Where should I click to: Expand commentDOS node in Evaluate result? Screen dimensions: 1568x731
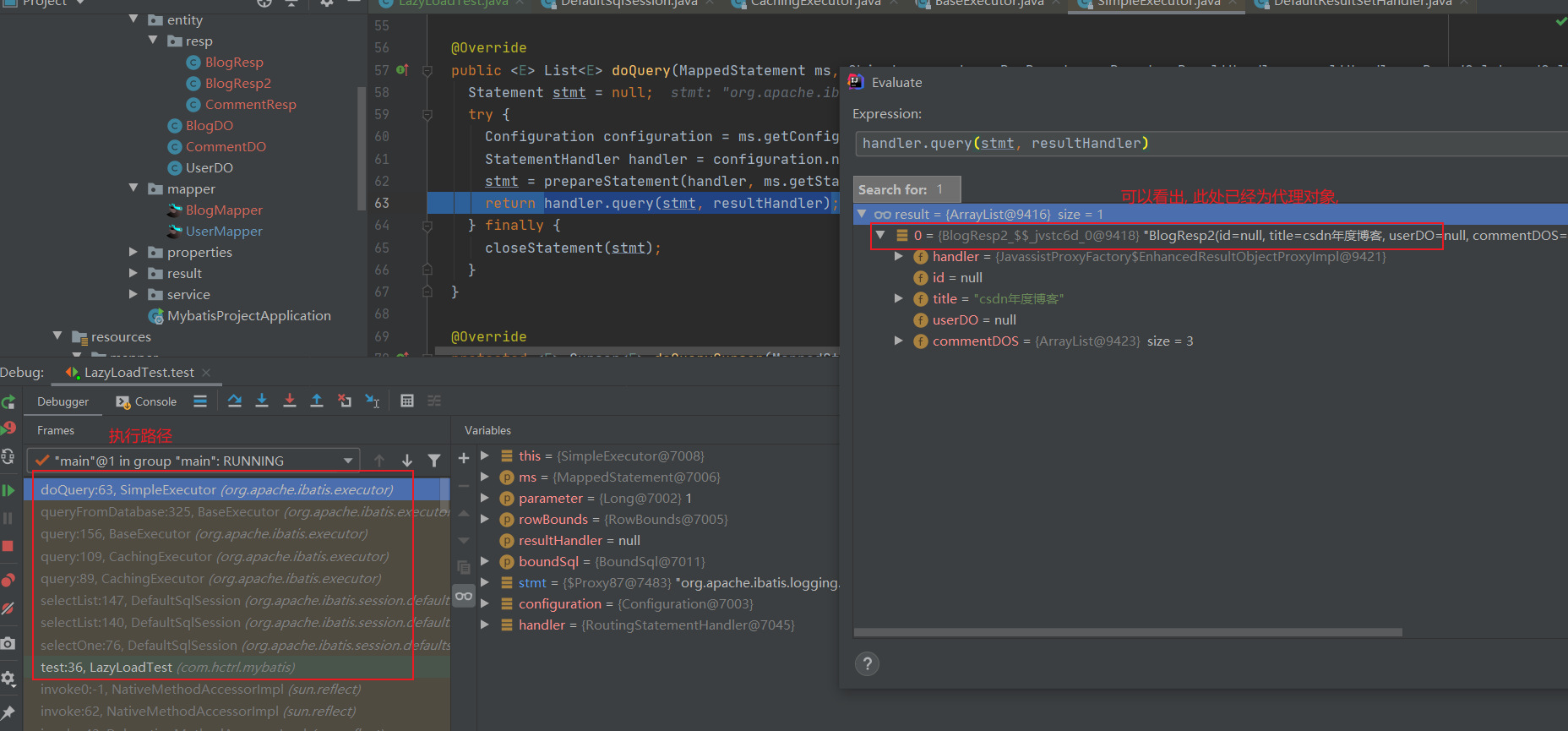click(x=899, y=341)
